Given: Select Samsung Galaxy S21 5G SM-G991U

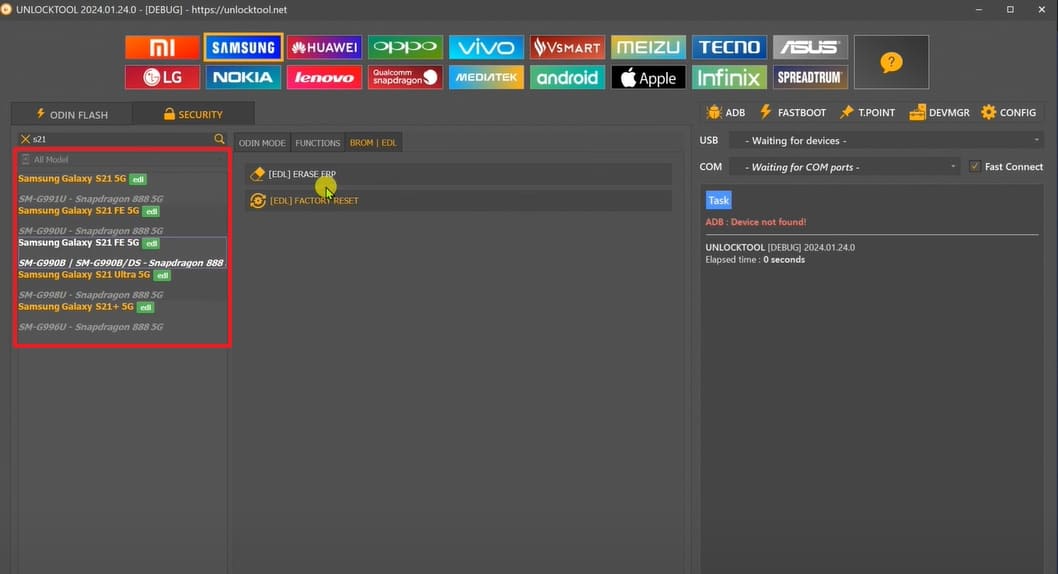Looking at the screenshot, I should coord(121,188).
